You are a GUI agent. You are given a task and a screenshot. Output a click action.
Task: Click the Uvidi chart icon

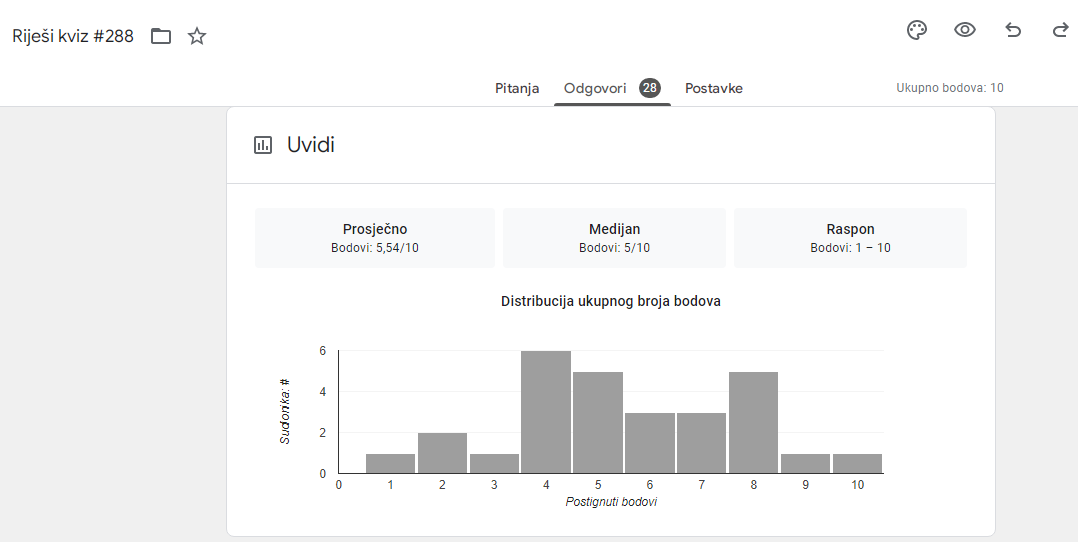point(263,145)
